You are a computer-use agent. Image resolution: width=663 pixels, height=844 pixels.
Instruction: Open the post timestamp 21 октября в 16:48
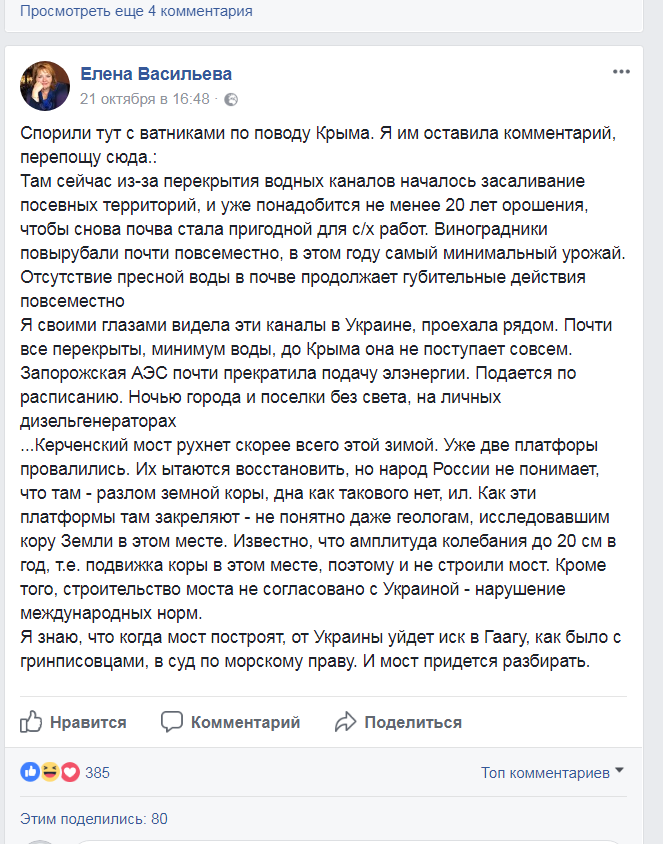[x=145, y=99]
